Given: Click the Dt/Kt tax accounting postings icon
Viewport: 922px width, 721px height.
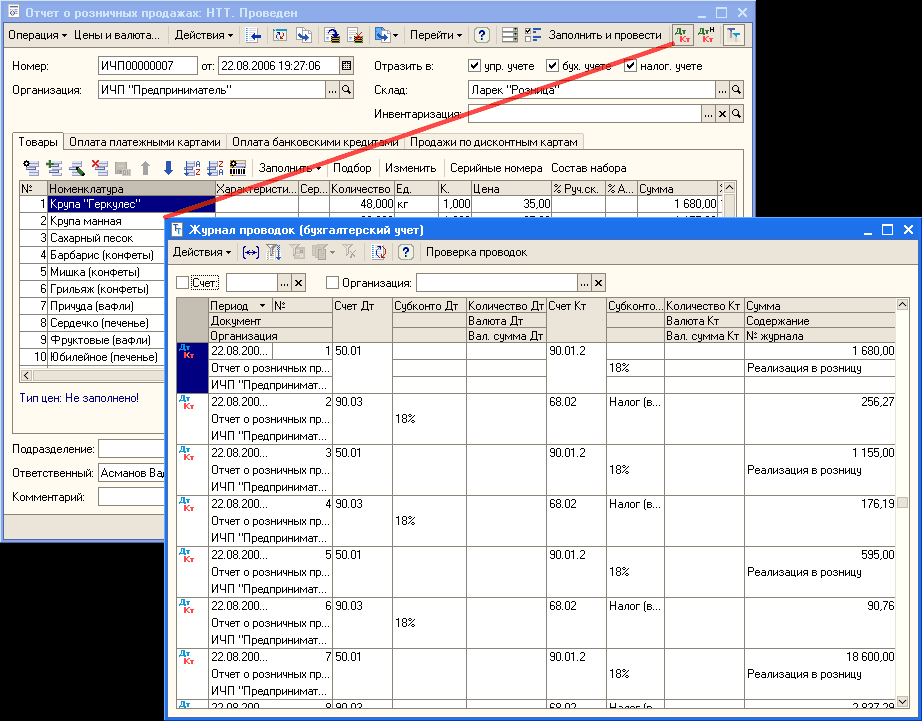Looking at the screenshot, I should (x=706, y=35).
